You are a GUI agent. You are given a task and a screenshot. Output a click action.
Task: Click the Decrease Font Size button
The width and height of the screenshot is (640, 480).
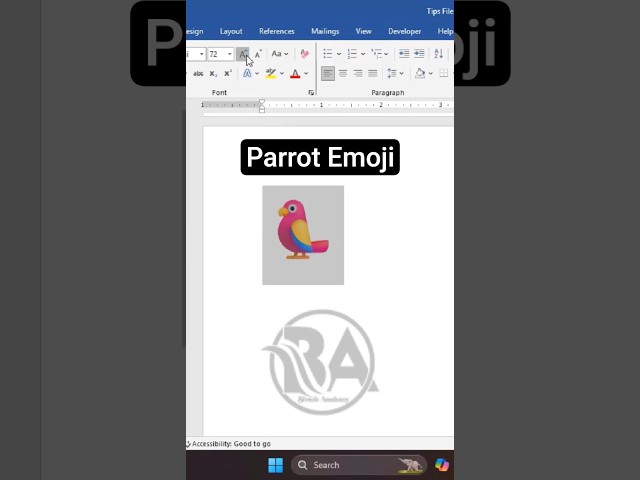[x=258, y=54]
